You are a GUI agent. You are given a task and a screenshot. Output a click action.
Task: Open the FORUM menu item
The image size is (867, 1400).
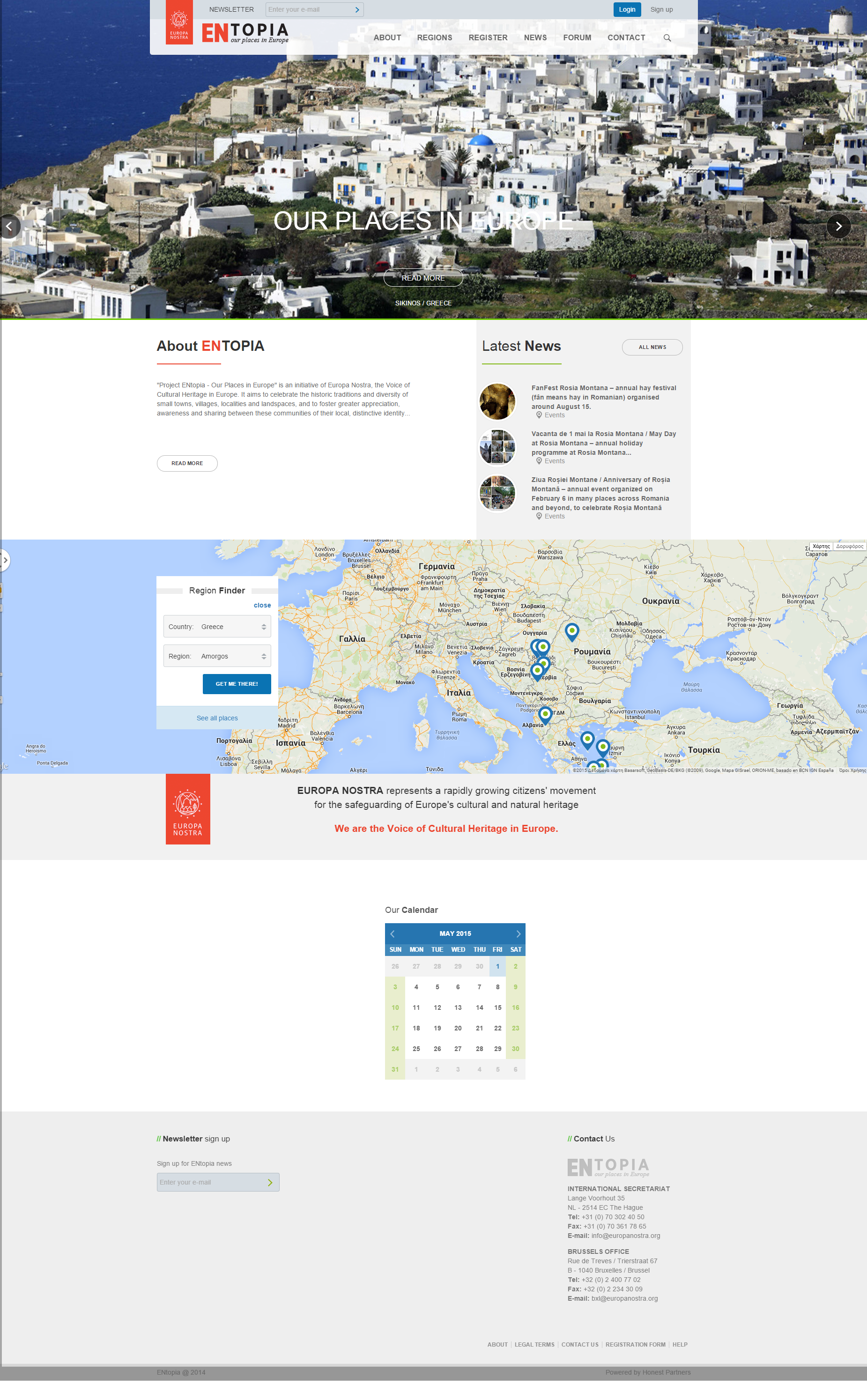[576, 38]
